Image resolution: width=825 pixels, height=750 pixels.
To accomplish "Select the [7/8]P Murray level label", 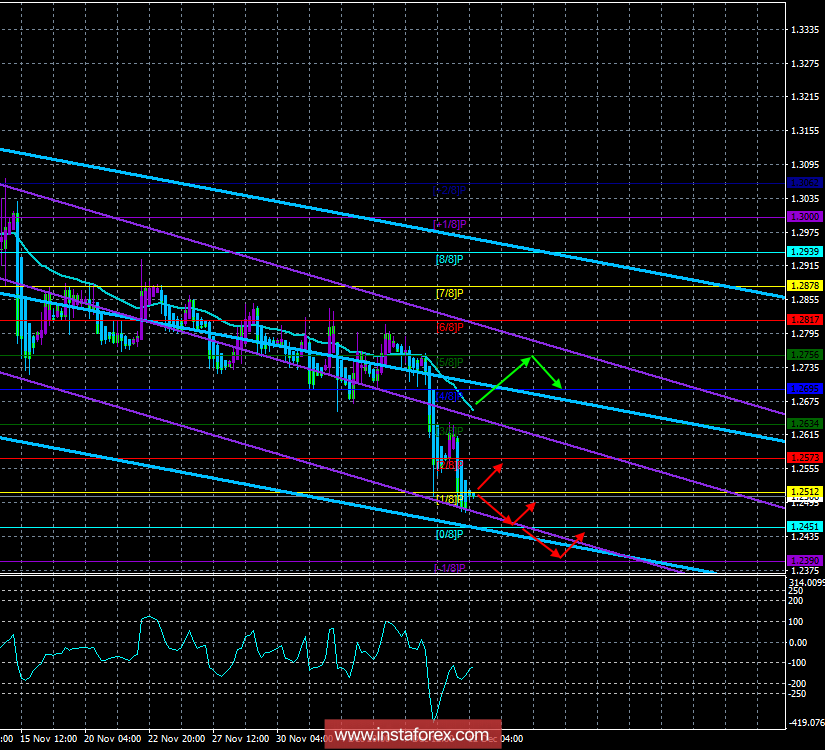I will 450,293.
